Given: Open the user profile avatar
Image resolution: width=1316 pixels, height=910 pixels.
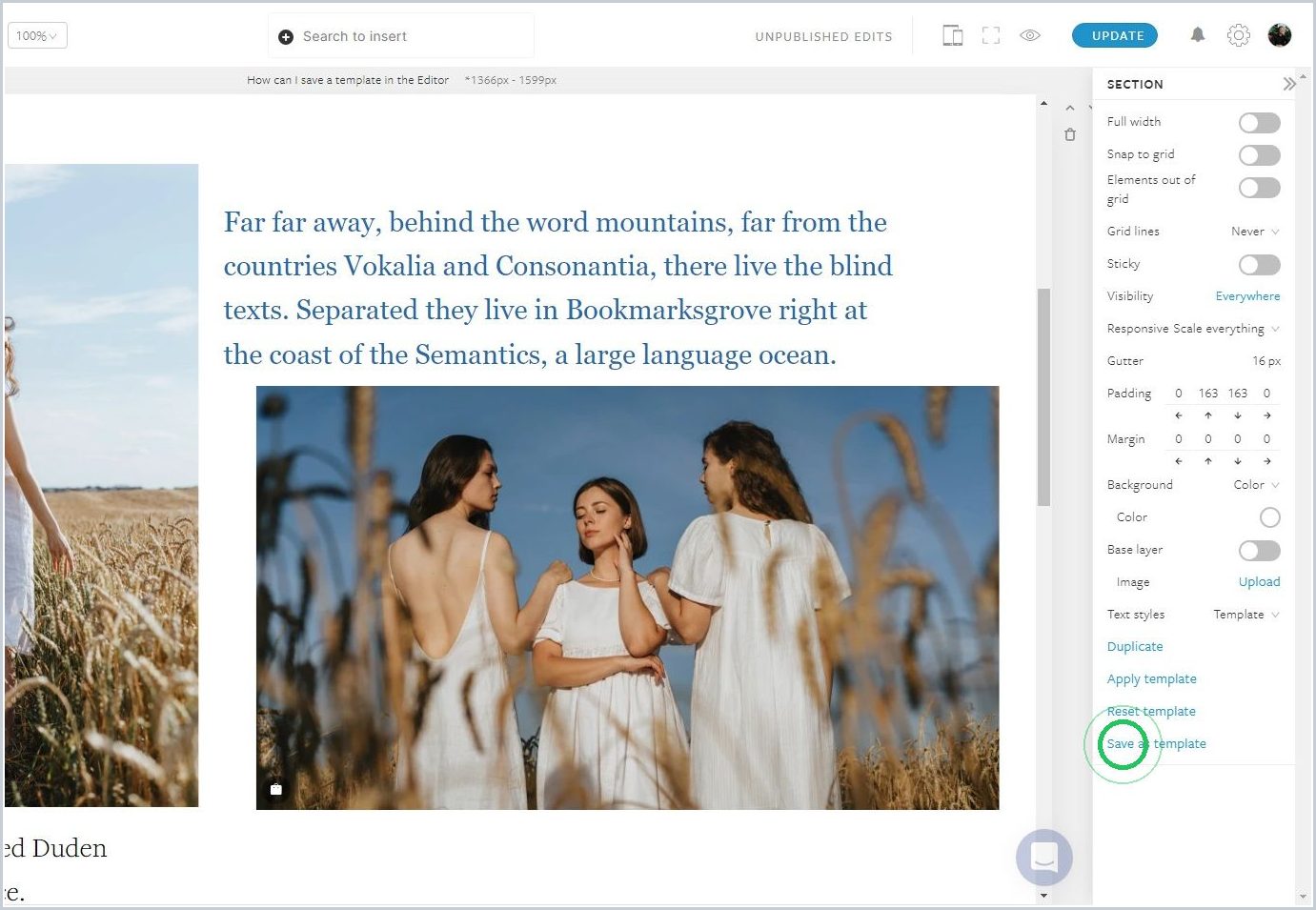Looking at the screenshot, I should coord(1280,35).
